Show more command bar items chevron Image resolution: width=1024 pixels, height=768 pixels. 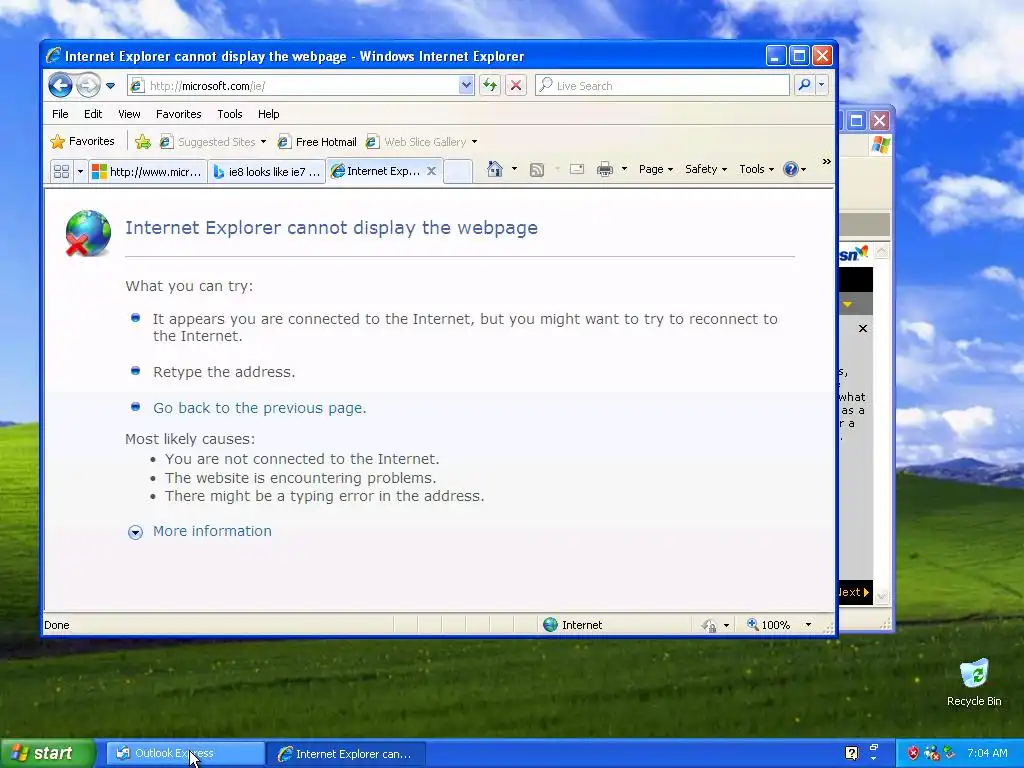pos(826,161)
